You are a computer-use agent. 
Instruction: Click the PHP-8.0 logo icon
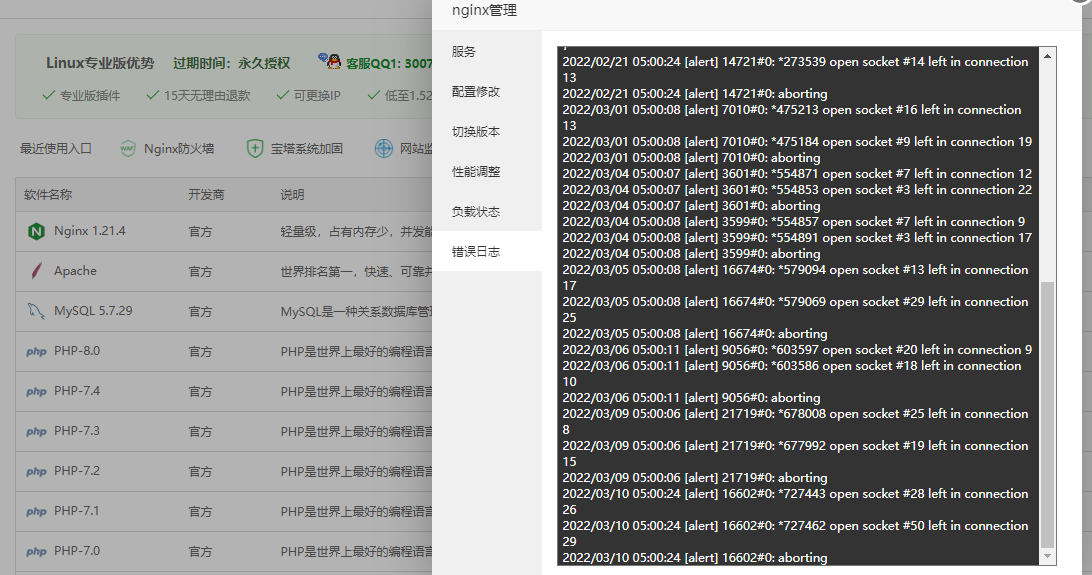pyautogui.click(x=37, y=351)
